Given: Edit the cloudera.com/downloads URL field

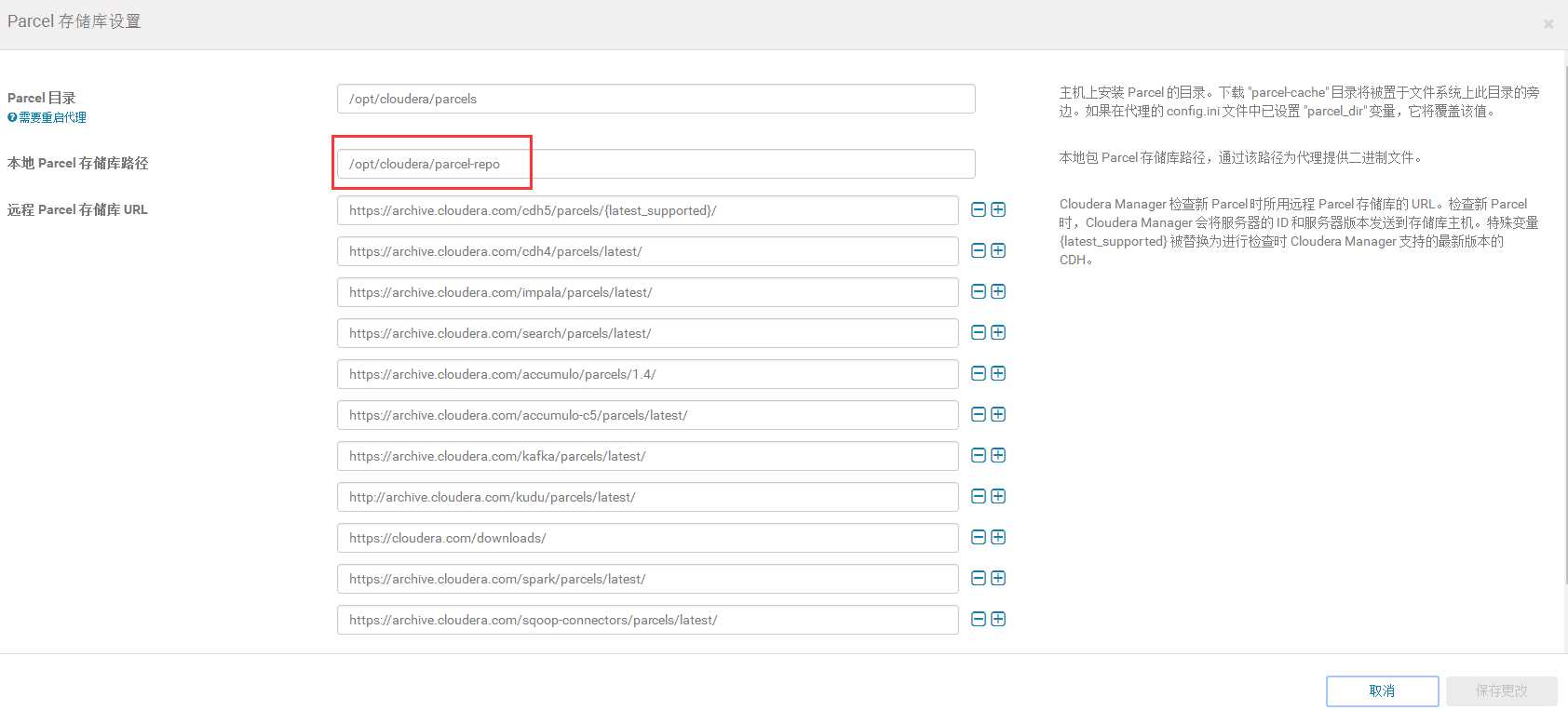Looking at the screenshot, I should click(x=648, y=538).
